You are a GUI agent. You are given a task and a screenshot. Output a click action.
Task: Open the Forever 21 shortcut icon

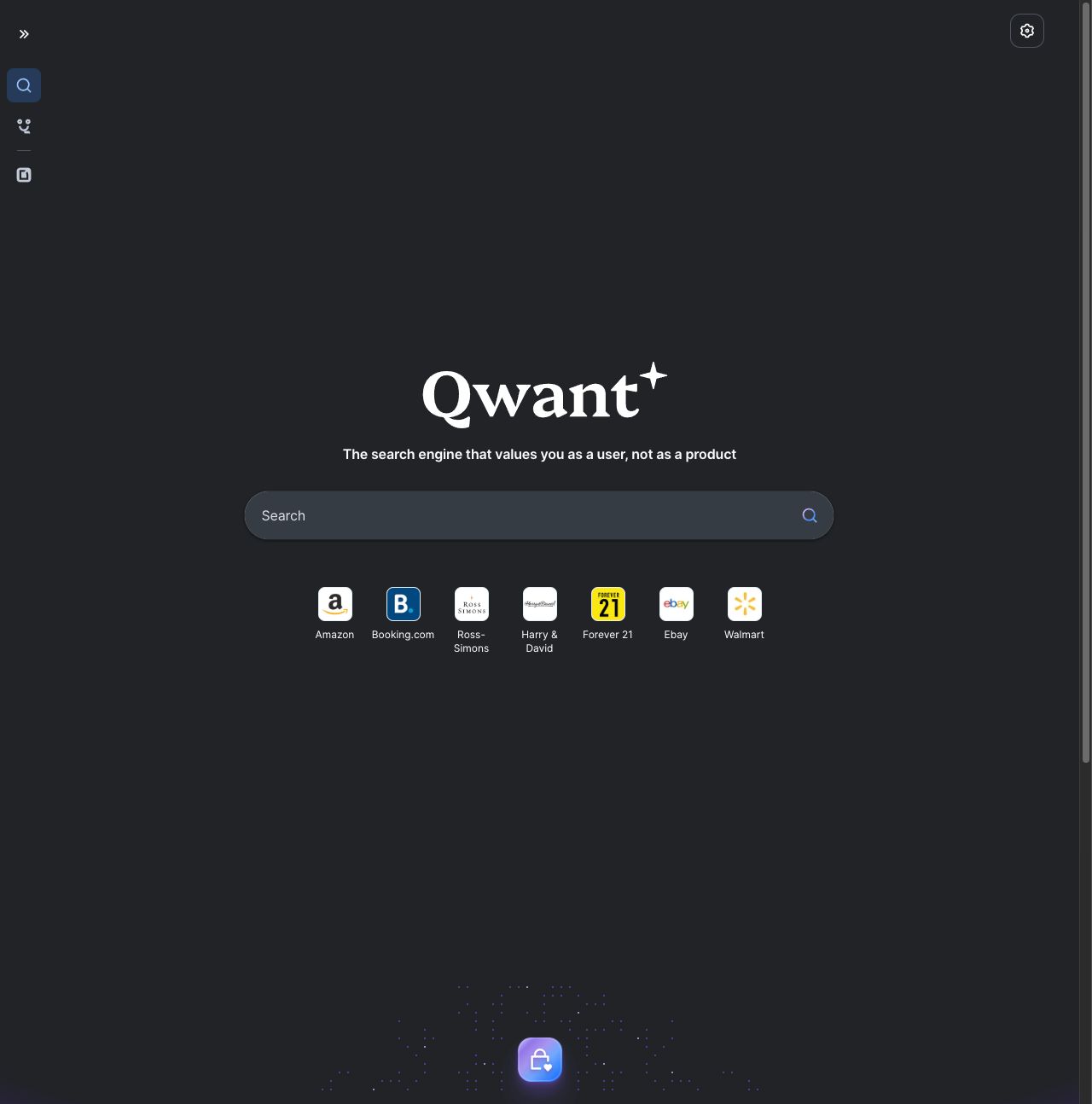click(x=608, y=604)
